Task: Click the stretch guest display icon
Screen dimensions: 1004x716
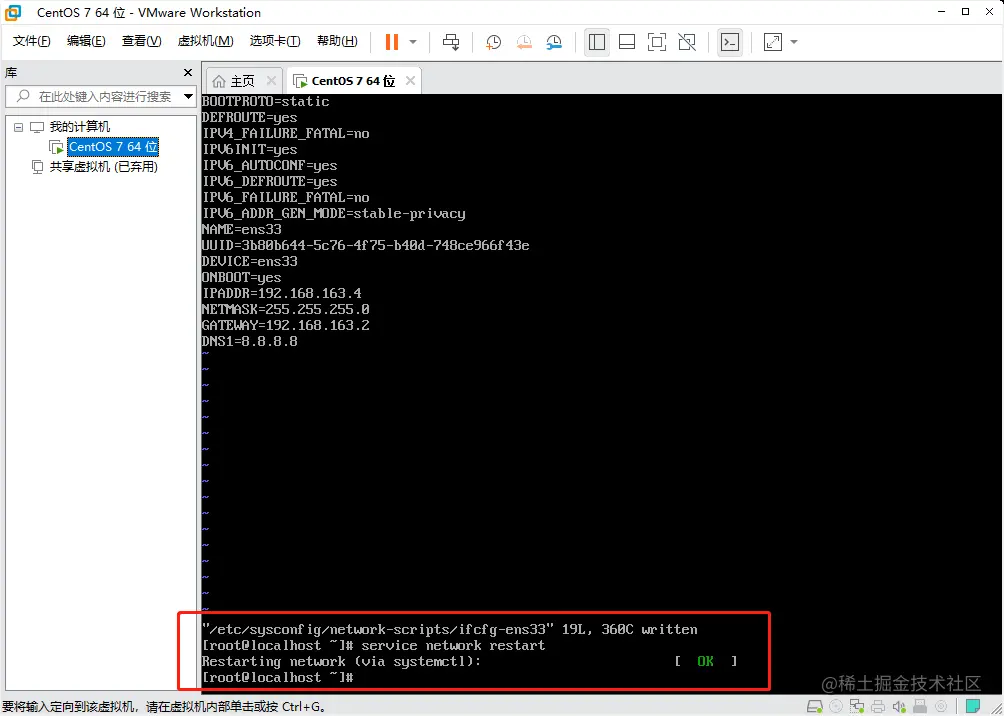Action: (x=773, y=42)
